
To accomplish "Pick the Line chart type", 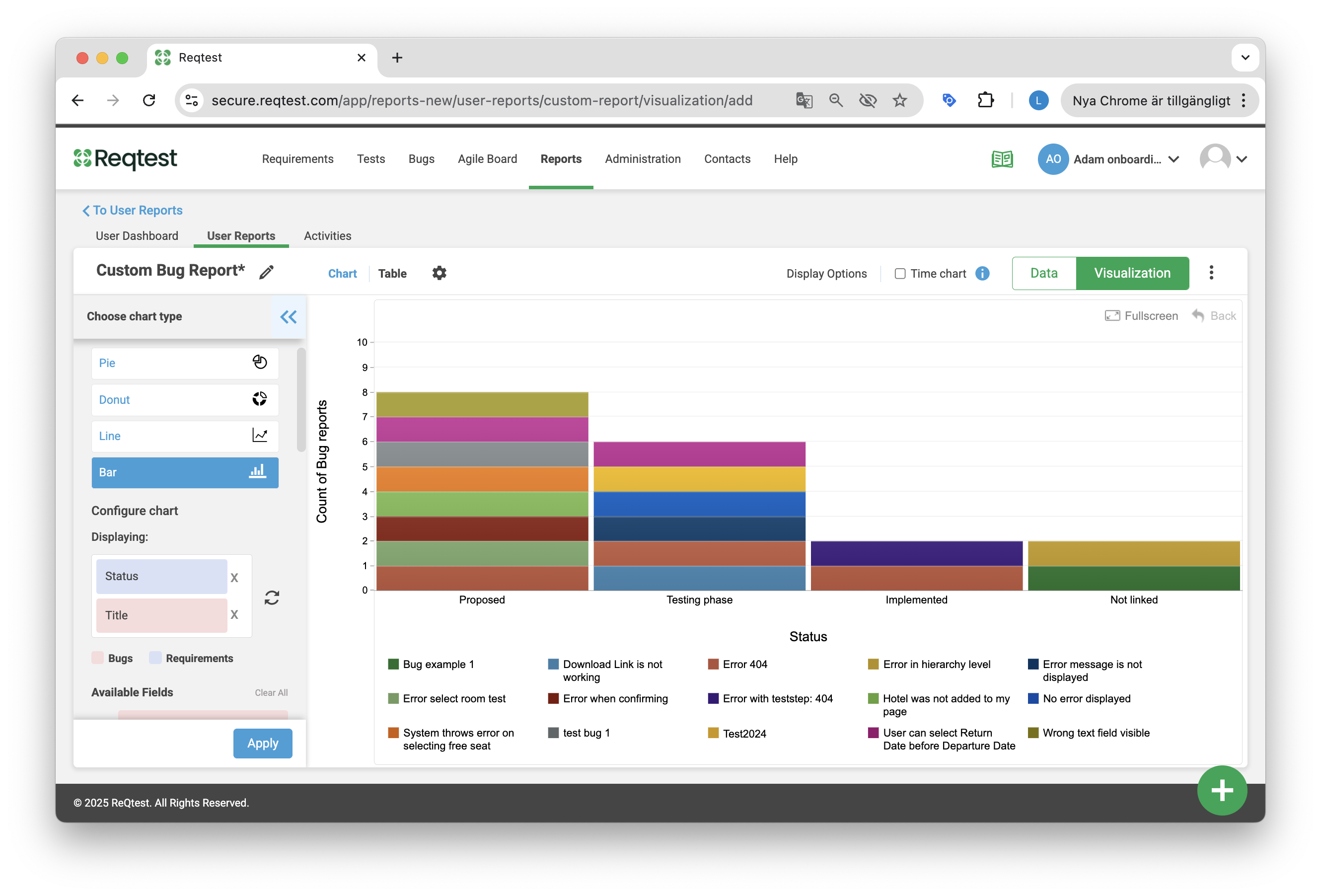I will 185,436.
